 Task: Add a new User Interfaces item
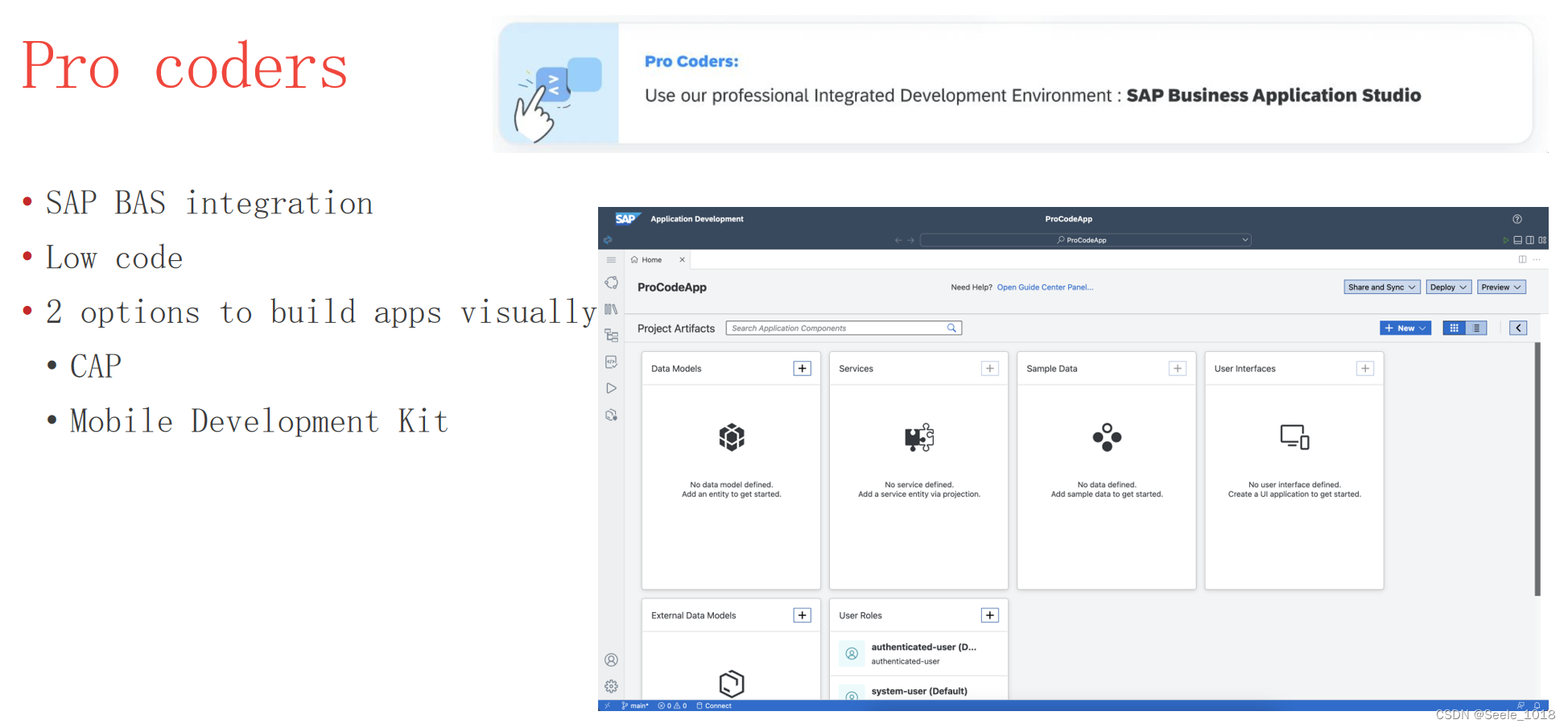pos(1365,368)
